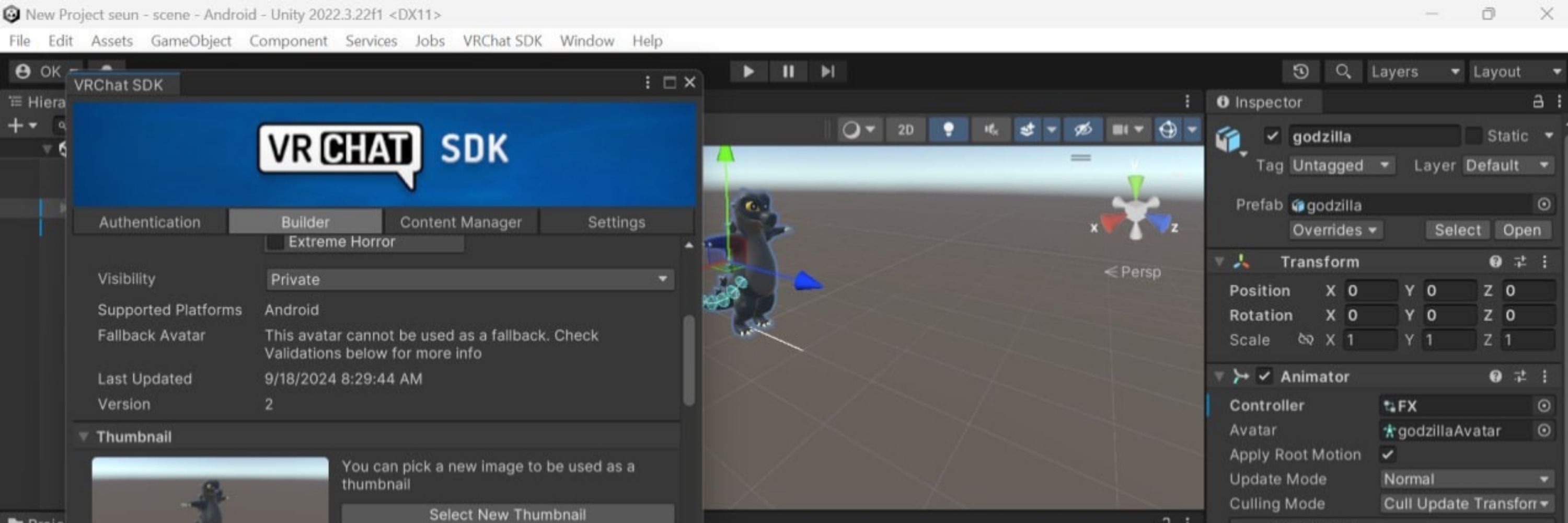Open Transform presets slider icon

(x=1520, y=262)
